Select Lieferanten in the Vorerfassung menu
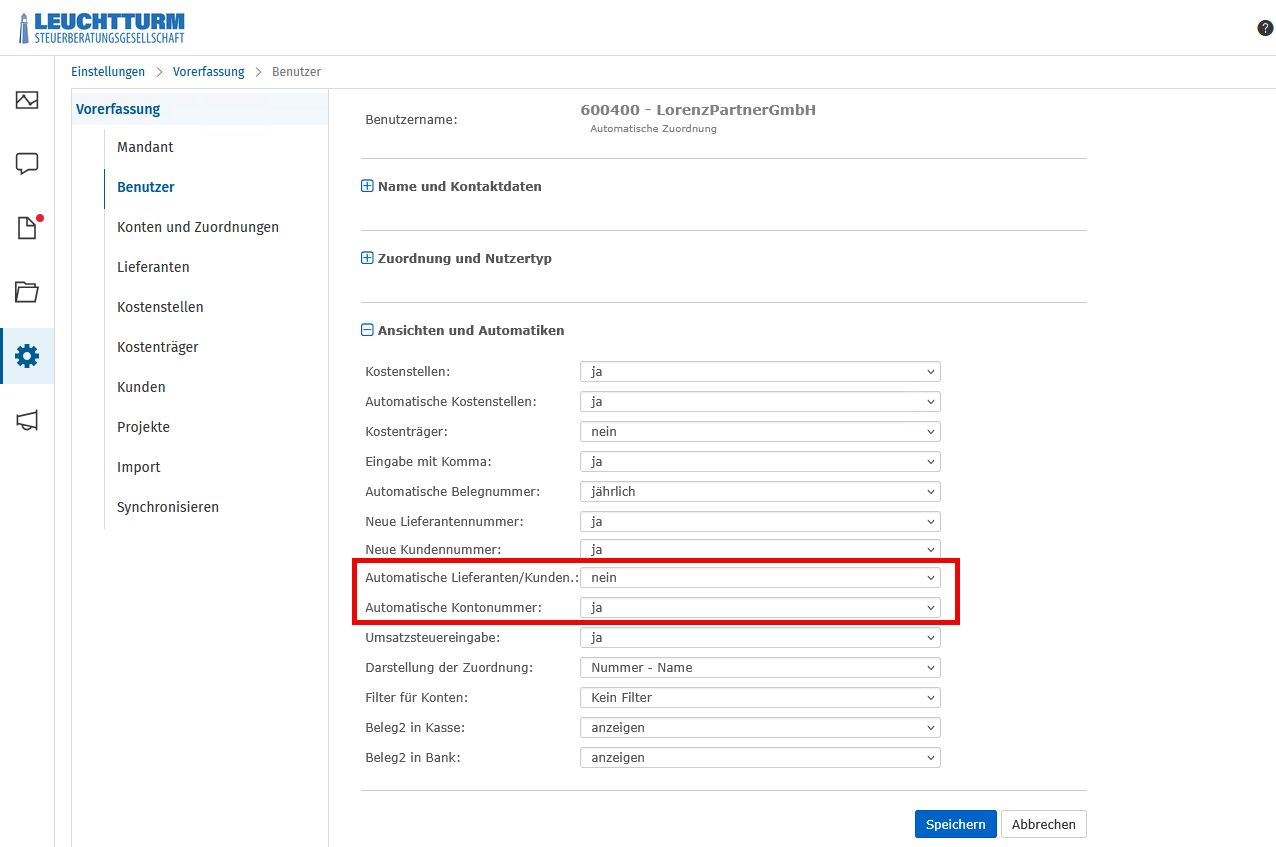 [x=153, y=267]
